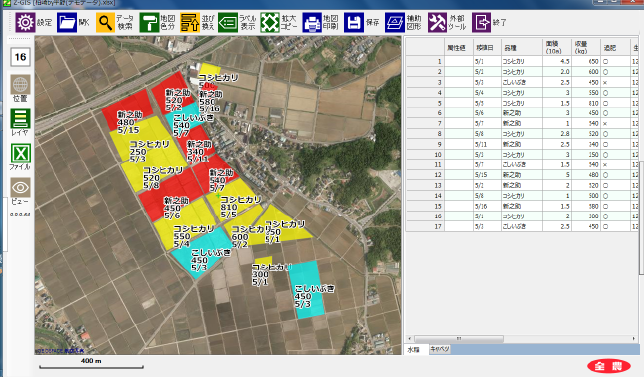The image size is (644, 377).
Task: Open the 設定 settings gear icon
Action: pos(25,22)
